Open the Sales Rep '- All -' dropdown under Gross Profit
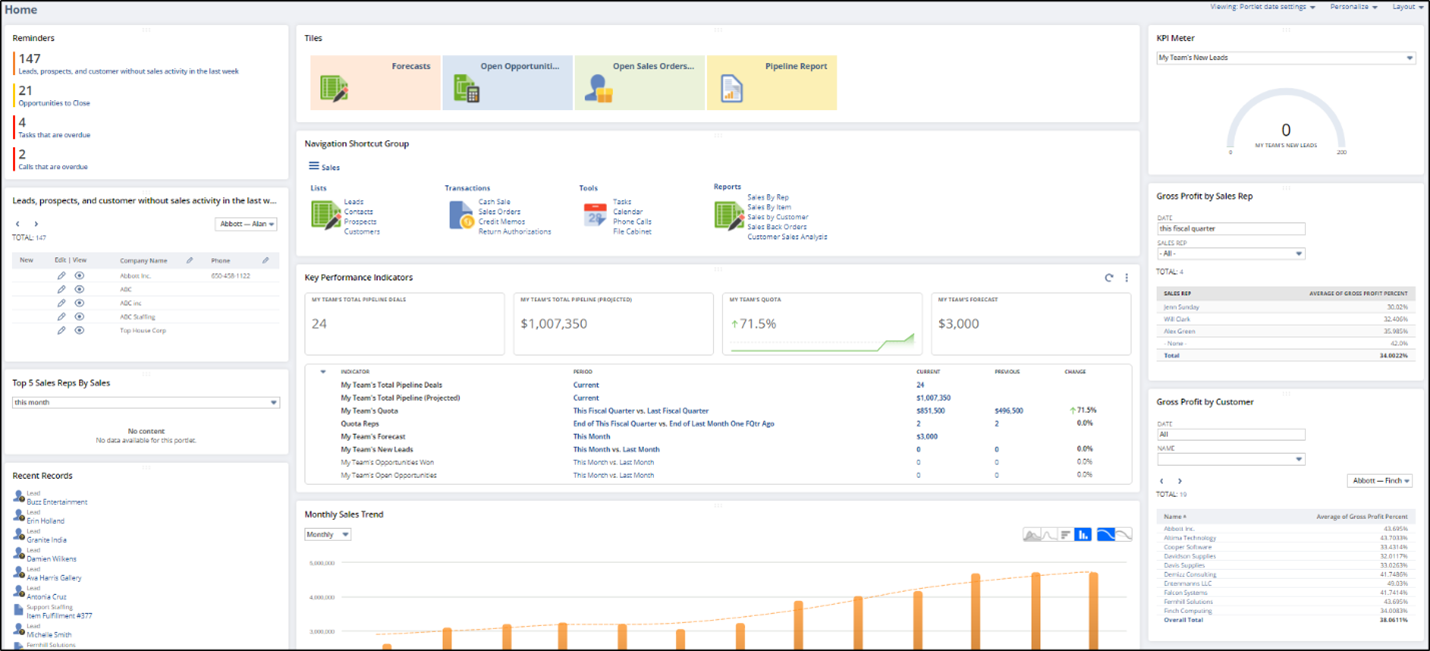1430x651 pixels. click(x=1232, y=252)
